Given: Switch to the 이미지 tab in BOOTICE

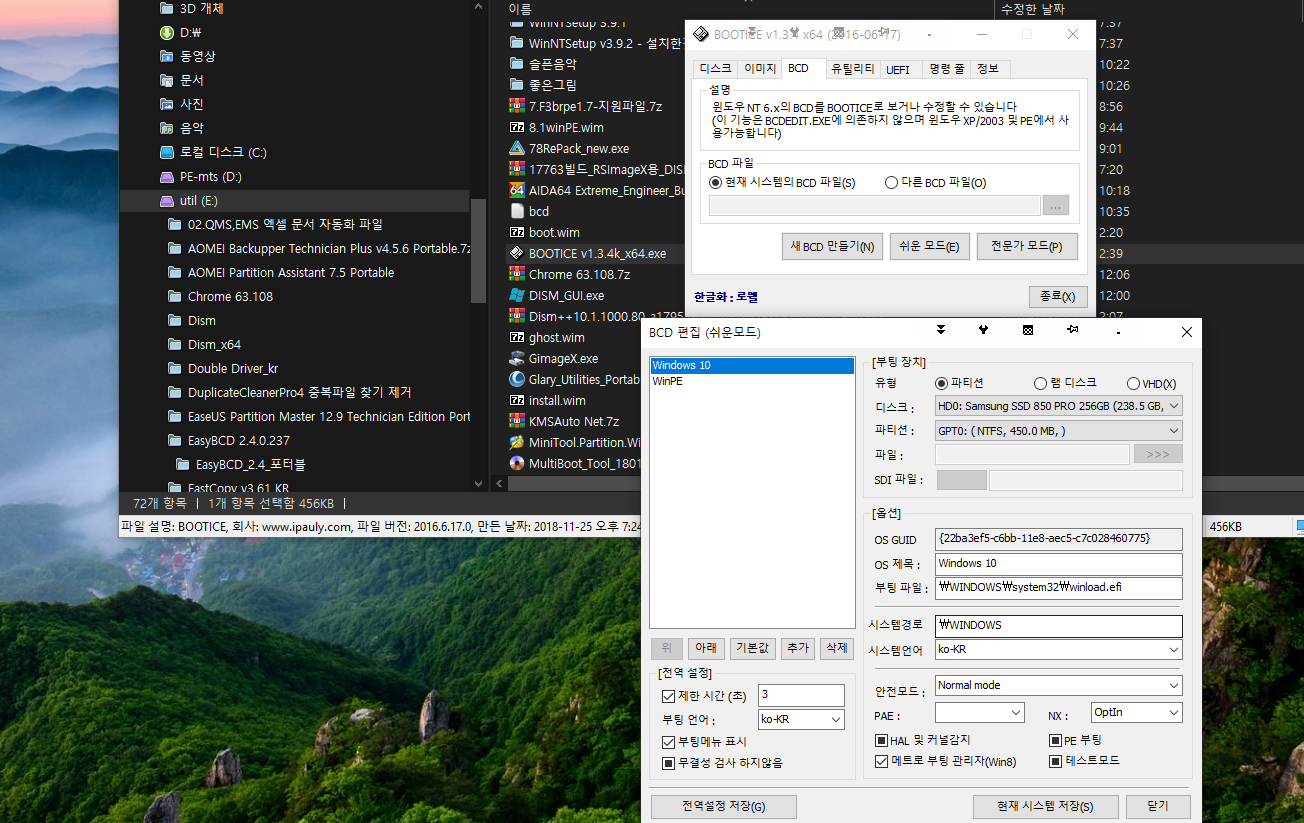Looking at the screenshot, I should (x=759, y=69).
